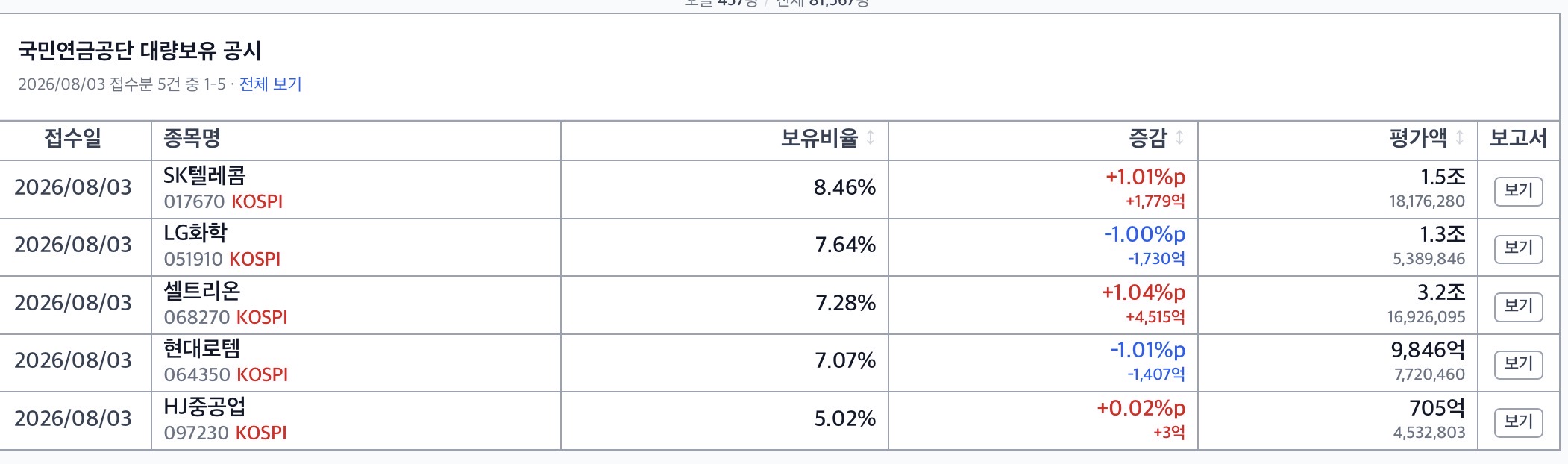Image resolution: width=1568 pixels, height=464 pixels.
Task: Click the 증감 column header label
Action: (x=1147, y=138)
